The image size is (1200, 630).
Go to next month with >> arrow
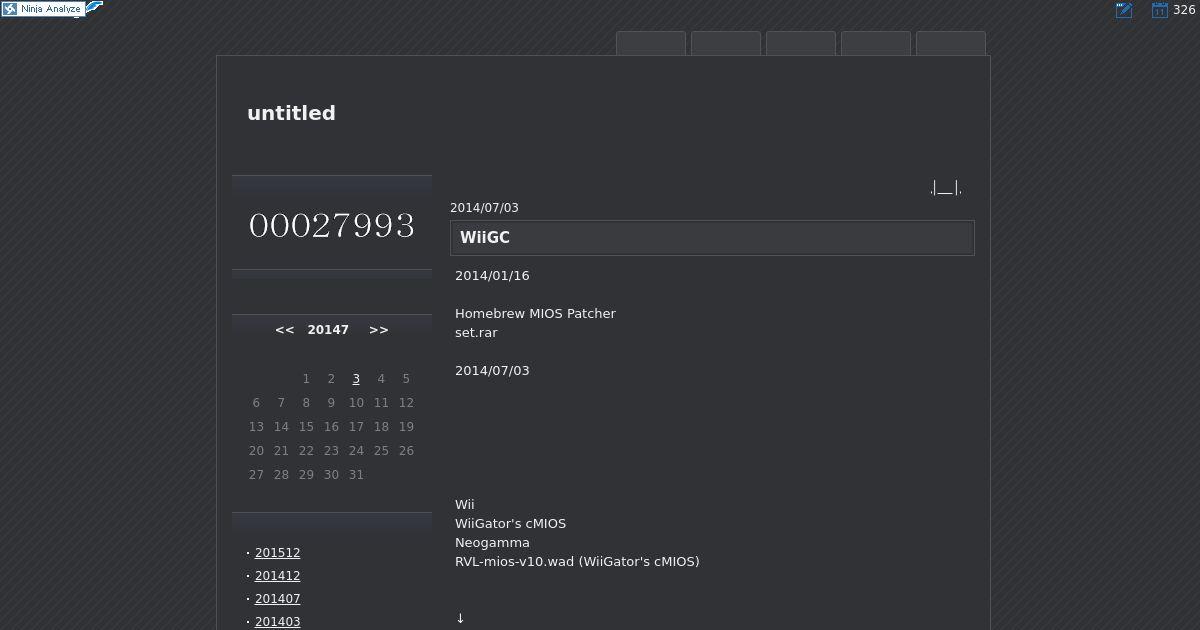tap(378, 330)
